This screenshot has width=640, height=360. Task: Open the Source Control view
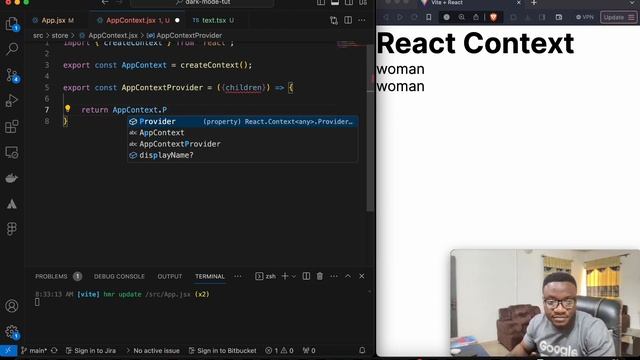click(x=12, y=75)
